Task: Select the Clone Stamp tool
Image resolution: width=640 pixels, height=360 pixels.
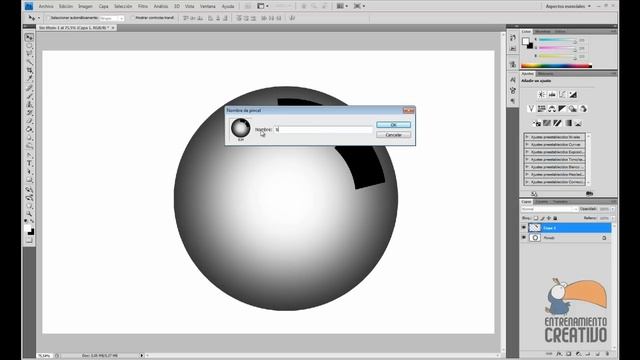Action: [29, 104]
